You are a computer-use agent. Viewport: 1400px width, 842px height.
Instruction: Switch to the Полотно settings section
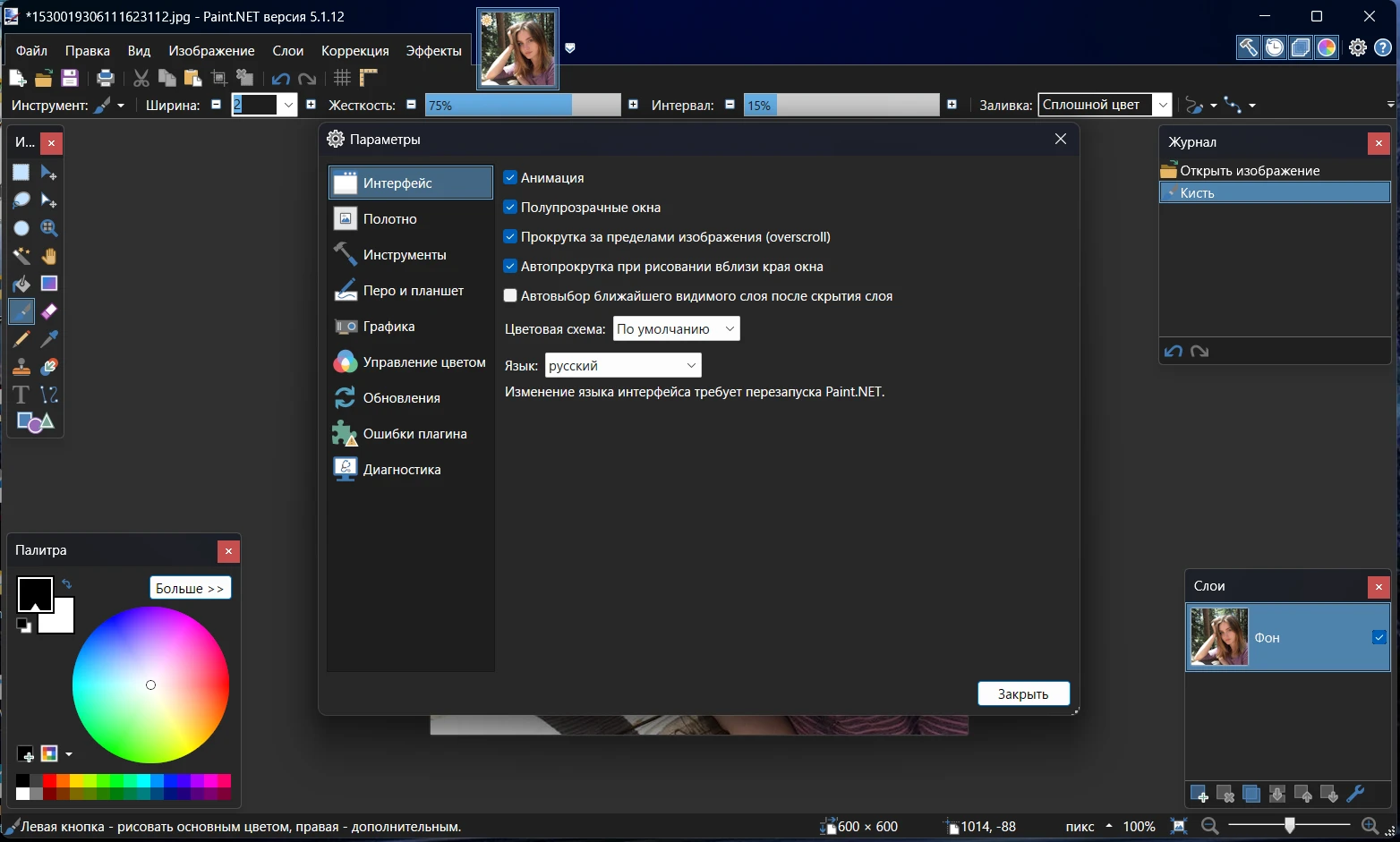coord(390,219)
